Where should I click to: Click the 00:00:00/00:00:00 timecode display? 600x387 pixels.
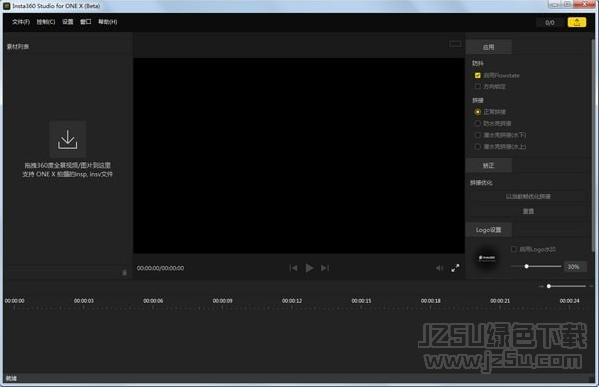(x=160, y=268)
